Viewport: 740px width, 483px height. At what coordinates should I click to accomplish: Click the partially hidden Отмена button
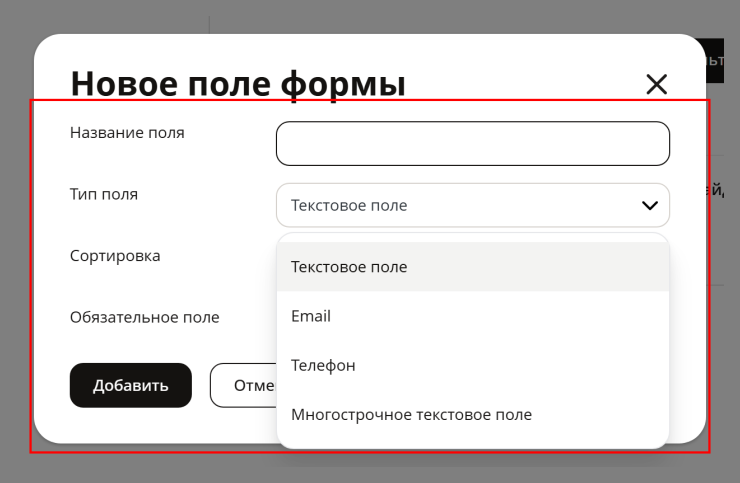click(x=244, y=385)
